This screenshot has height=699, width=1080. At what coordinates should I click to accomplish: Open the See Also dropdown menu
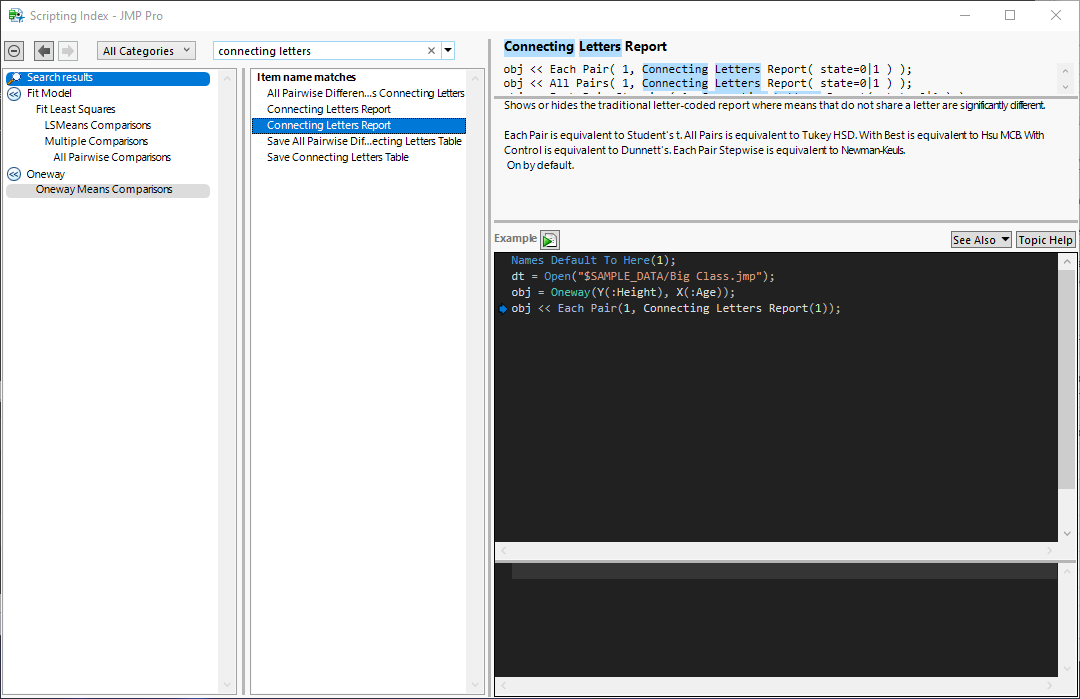(981, 240)
